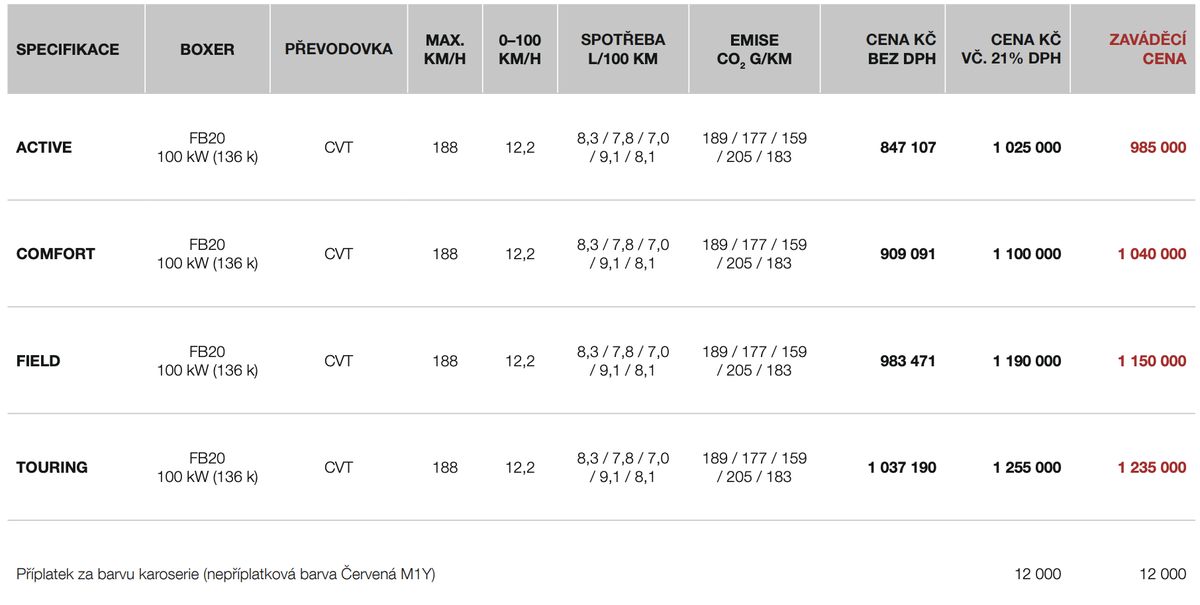Click the SPECIFIKACE column header

68,49
